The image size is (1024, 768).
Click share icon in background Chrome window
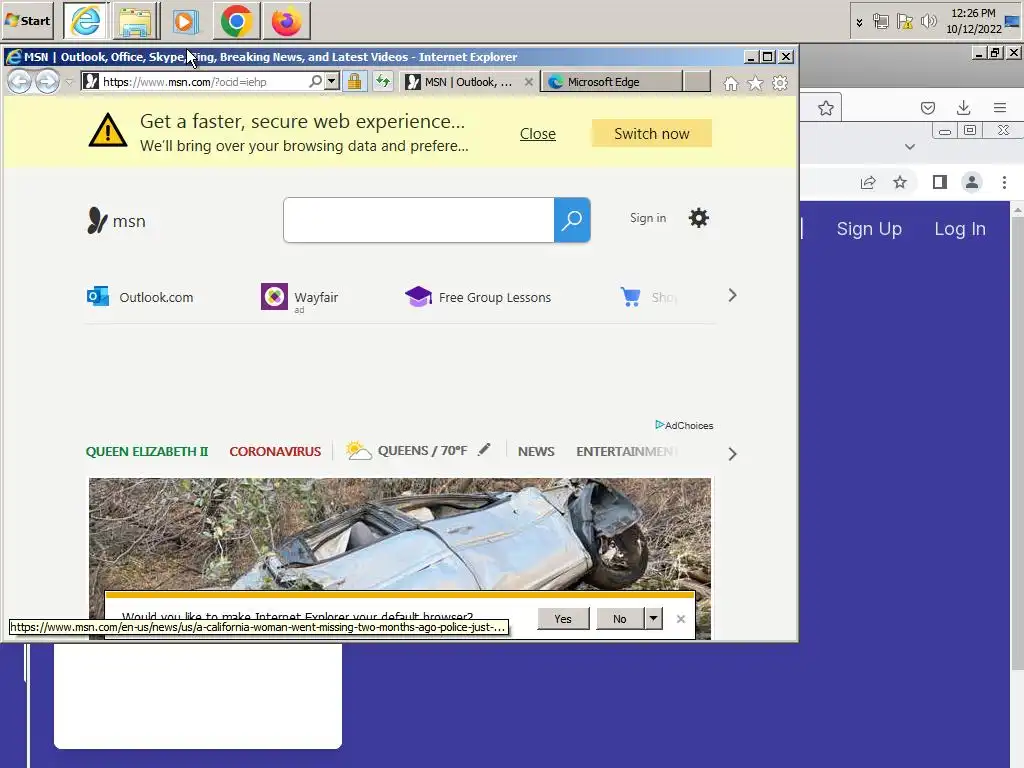point(868,182)
